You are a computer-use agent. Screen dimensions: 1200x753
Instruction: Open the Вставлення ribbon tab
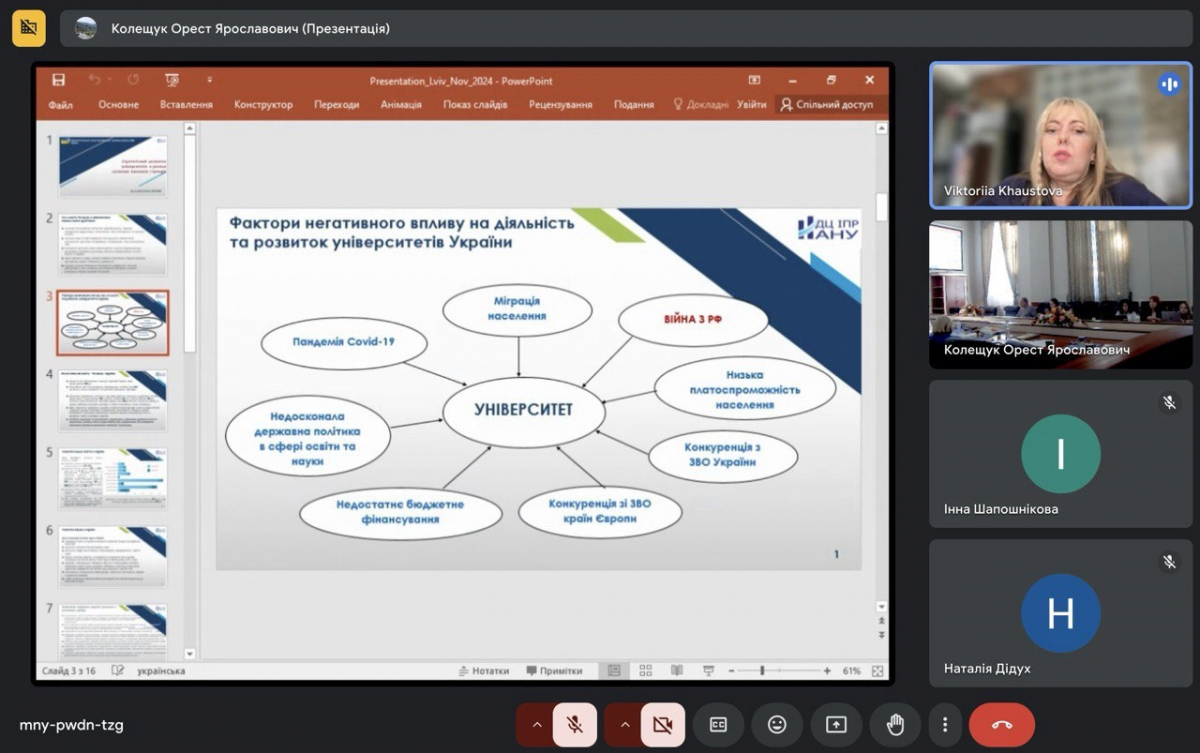186,104
